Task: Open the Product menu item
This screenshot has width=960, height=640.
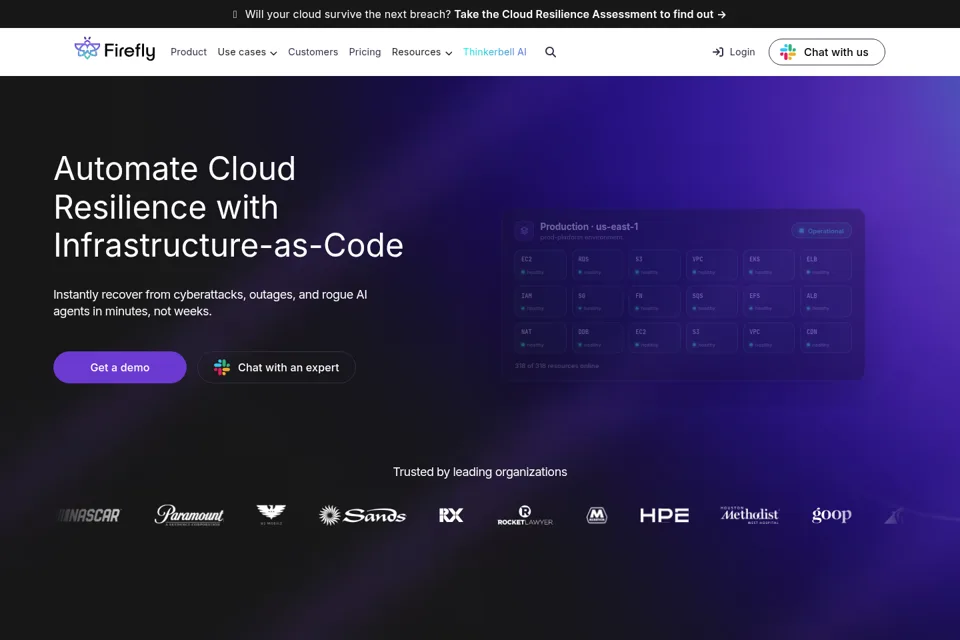Action: click(x=189, y=52)
